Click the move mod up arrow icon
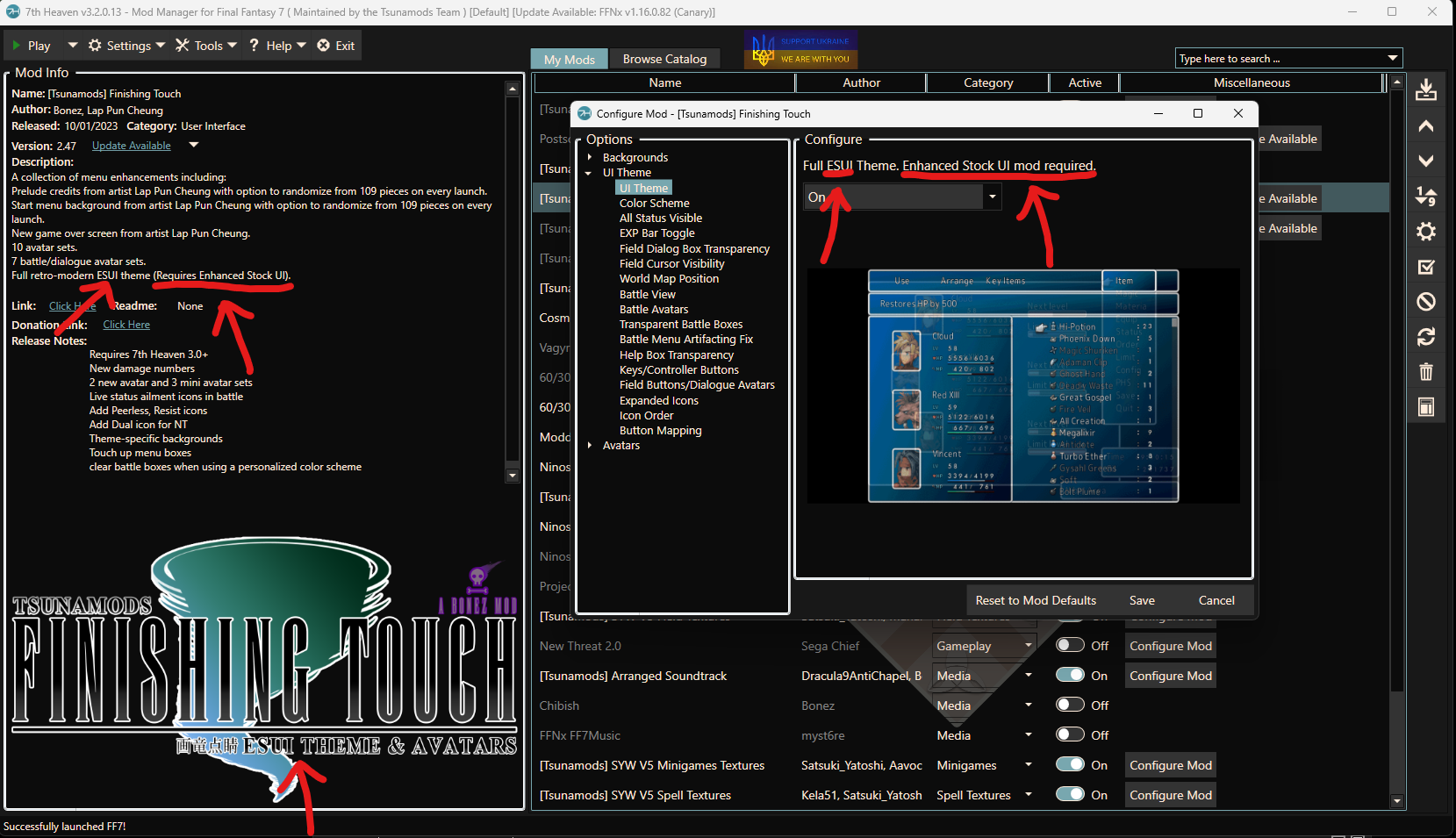The width and height of the screenshot is (1456, 838). click(x=1426, y=126)
